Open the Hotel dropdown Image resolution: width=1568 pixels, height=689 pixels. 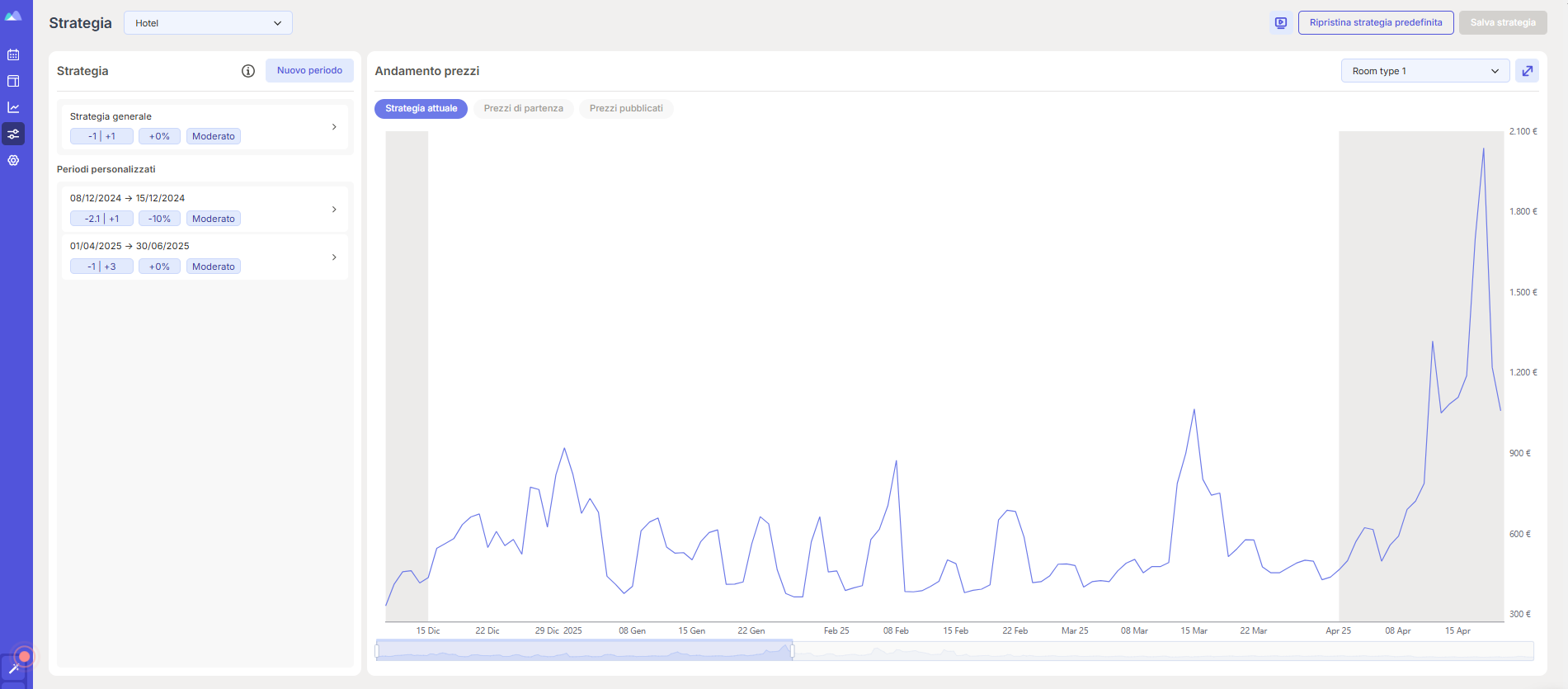(x=208, y=23)
